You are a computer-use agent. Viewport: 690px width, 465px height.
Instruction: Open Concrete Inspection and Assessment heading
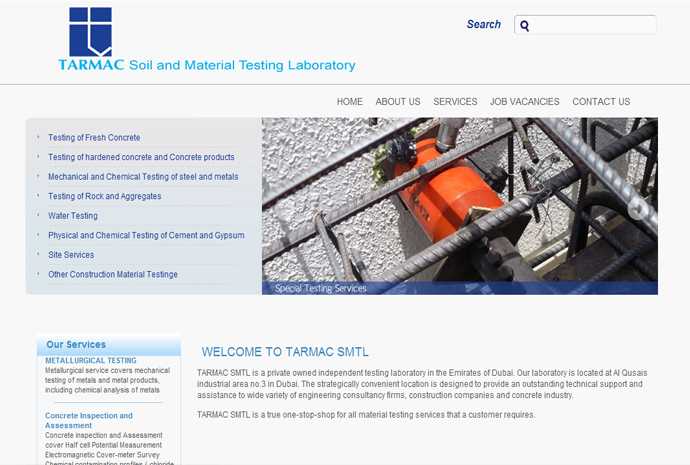tap(89, 421)
